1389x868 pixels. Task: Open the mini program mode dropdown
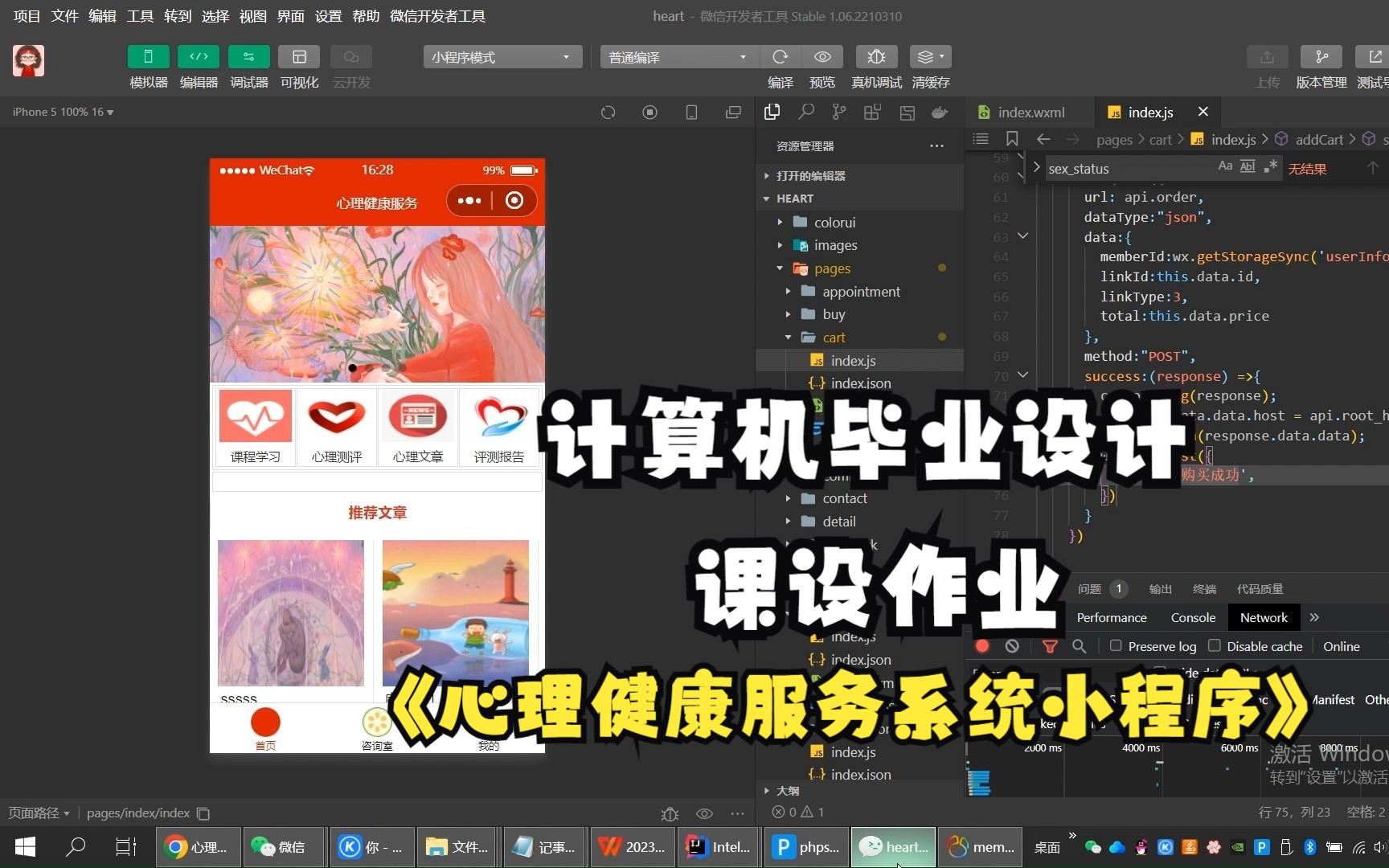tap(502, 57)
